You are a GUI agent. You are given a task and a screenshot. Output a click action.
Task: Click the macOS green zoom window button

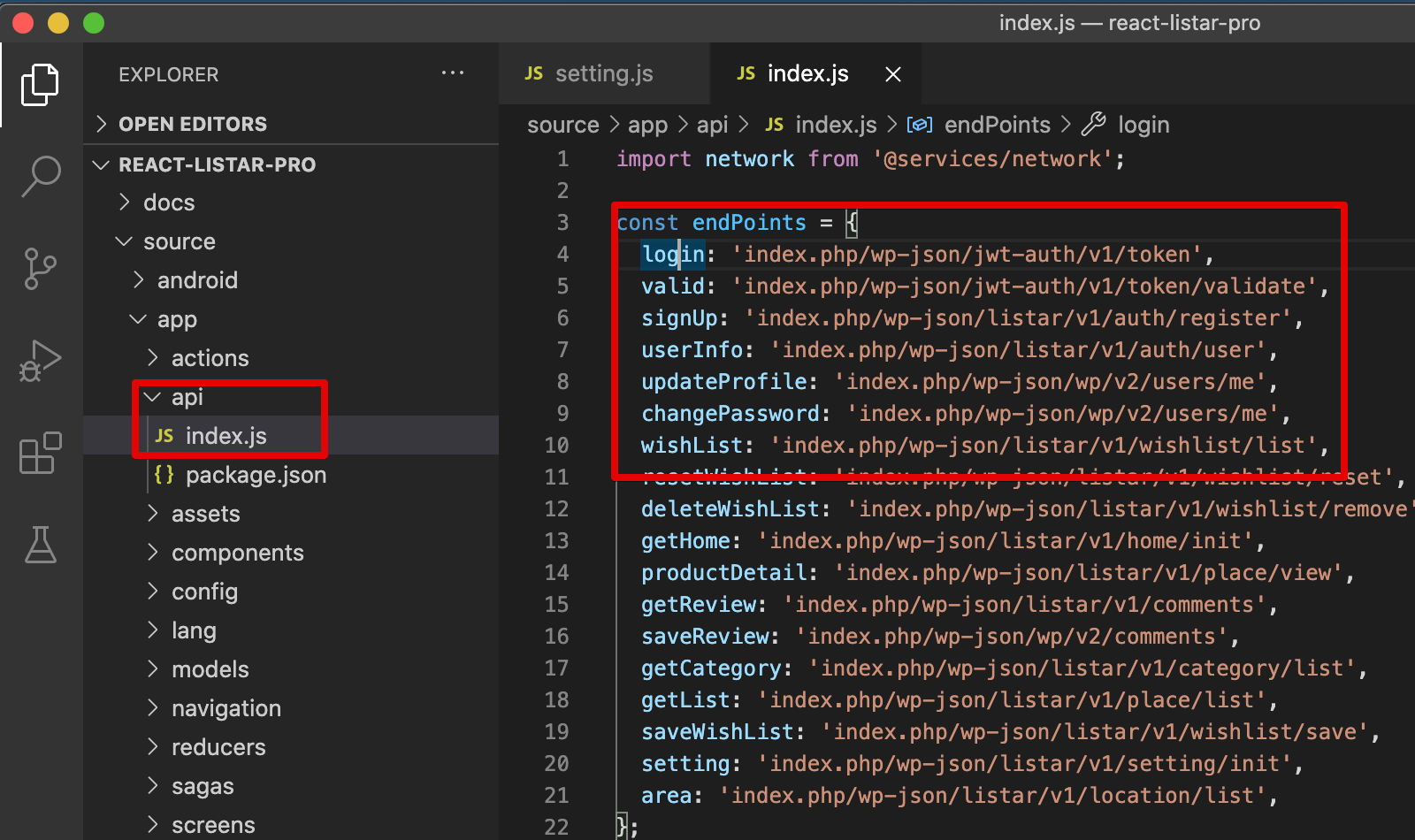(94, 23)
